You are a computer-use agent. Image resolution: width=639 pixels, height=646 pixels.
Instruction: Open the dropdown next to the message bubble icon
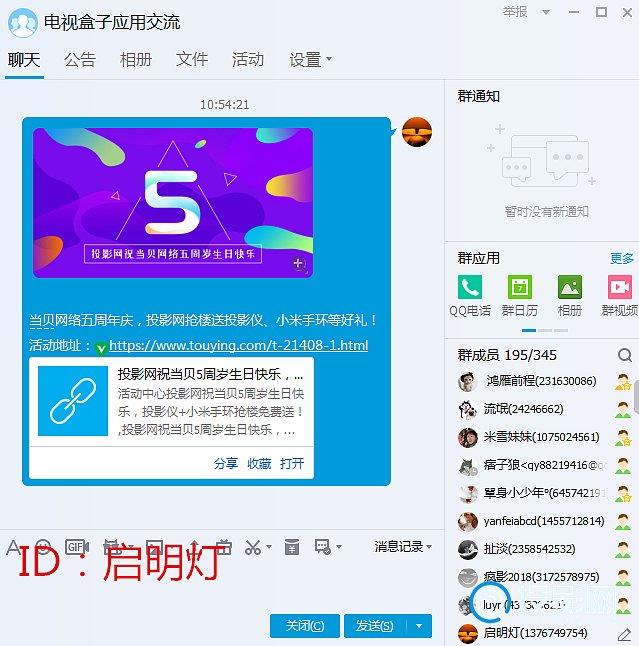point(339,547)
